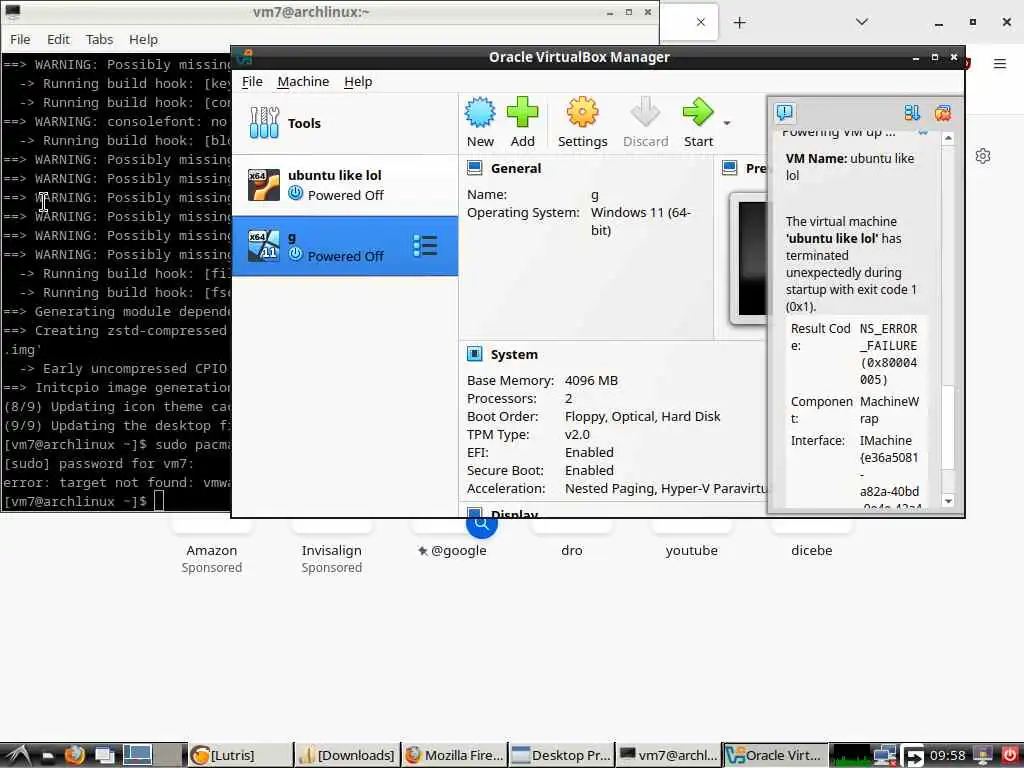Start the selected VM with green arrow
1024x768 pixels.
698,113
